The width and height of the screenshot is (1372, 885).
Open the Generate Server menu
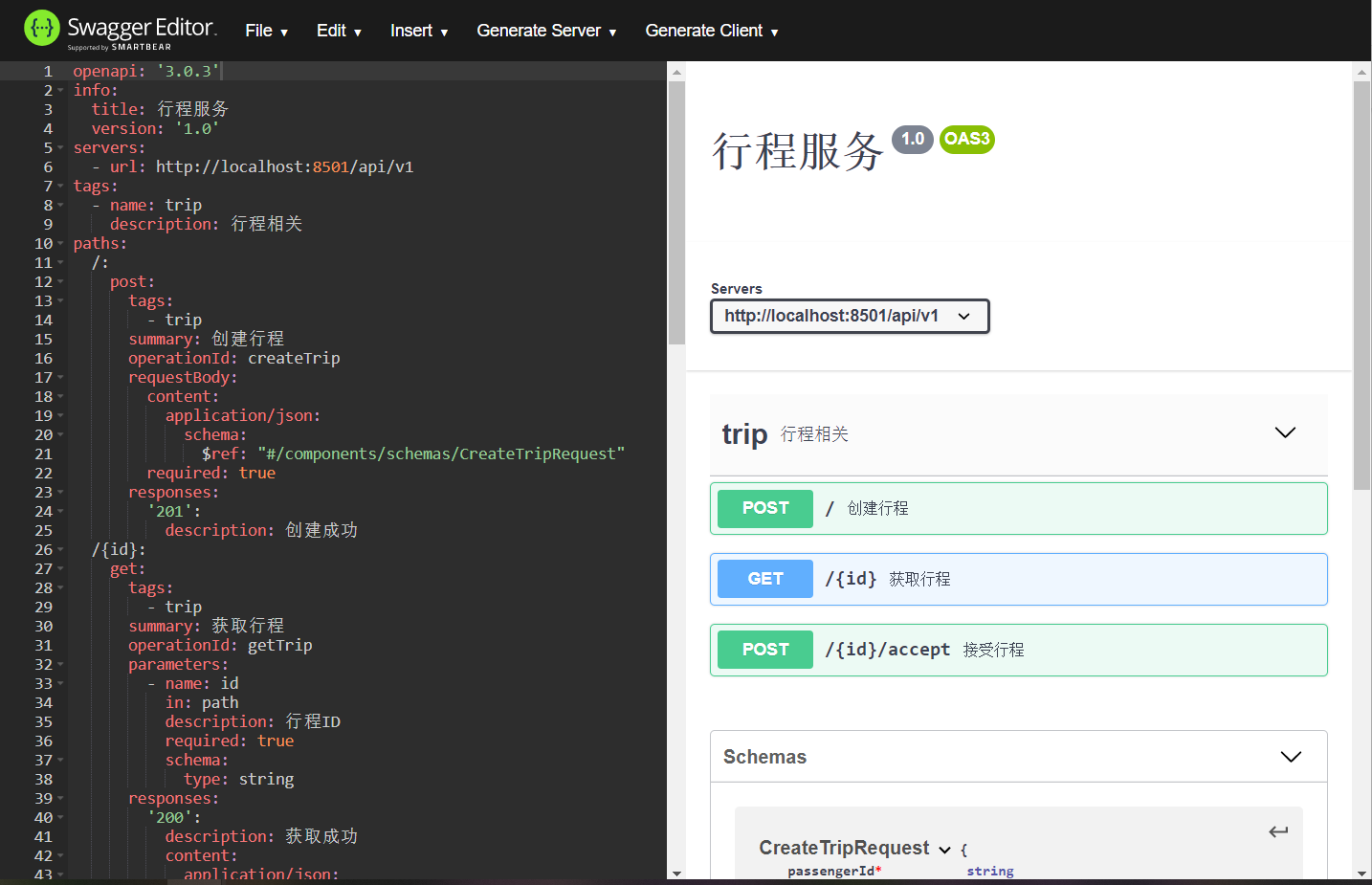click(x=546, y=31)
